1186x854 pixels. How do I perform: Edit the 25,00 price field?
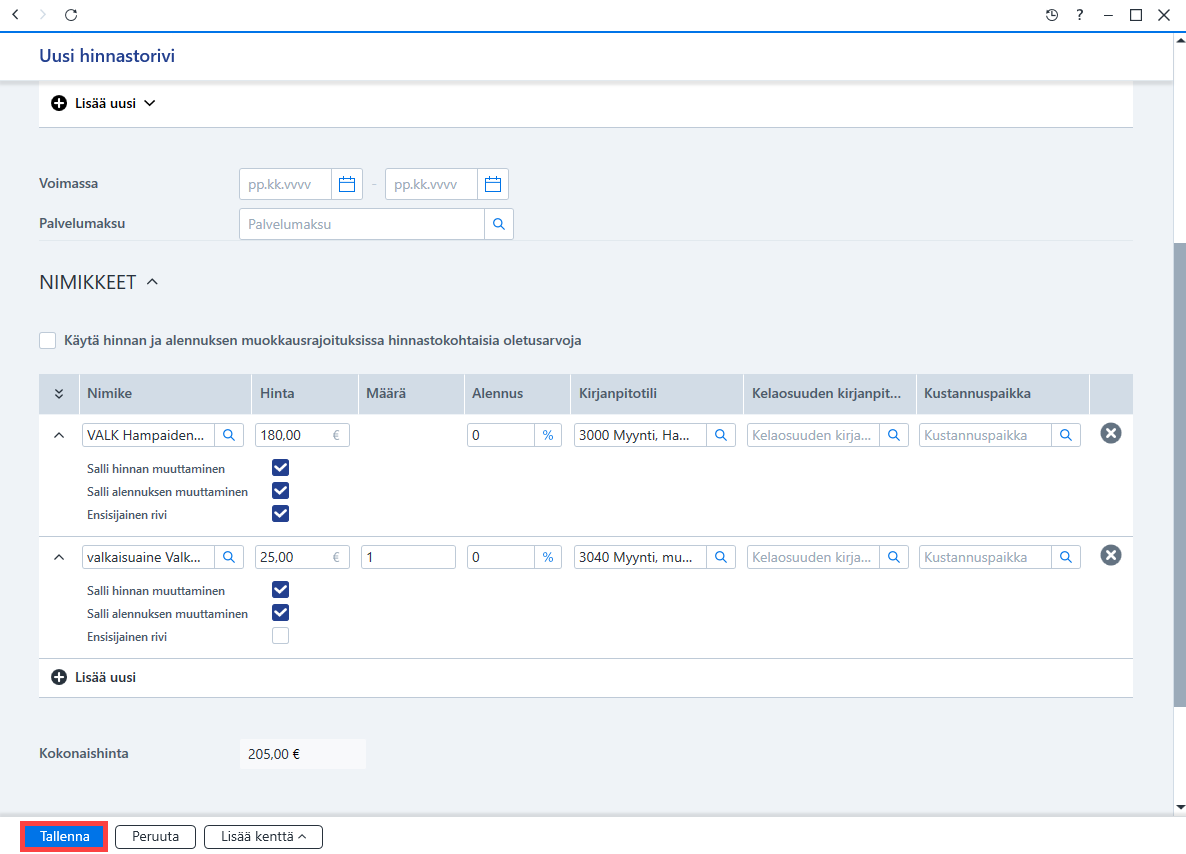click(302, 557)
